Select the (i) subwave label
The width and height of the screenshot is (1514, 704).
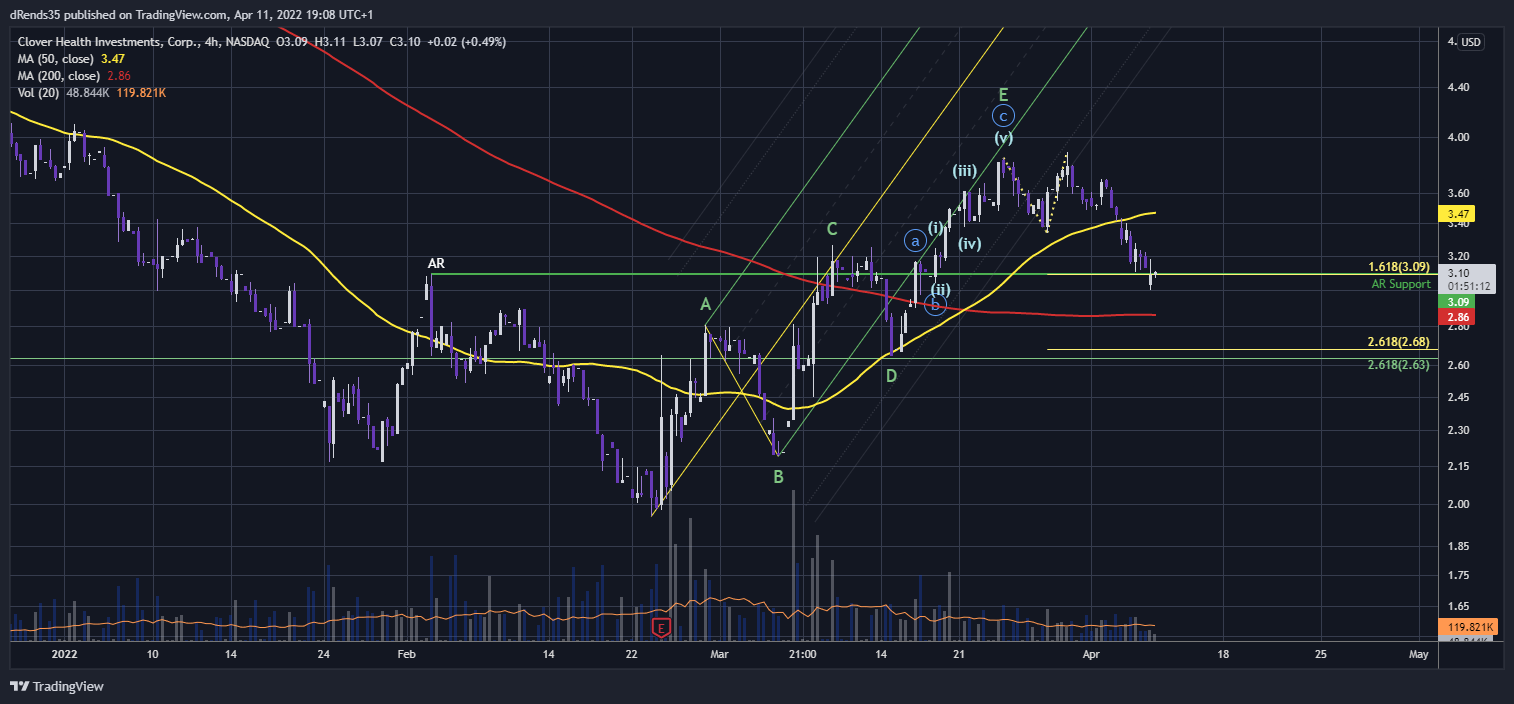[935, 228]
